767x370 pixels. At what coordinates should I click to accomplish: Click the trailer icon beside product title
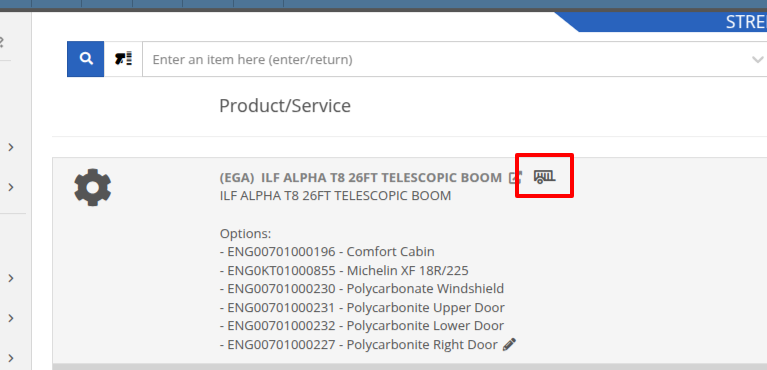point(544,176)
